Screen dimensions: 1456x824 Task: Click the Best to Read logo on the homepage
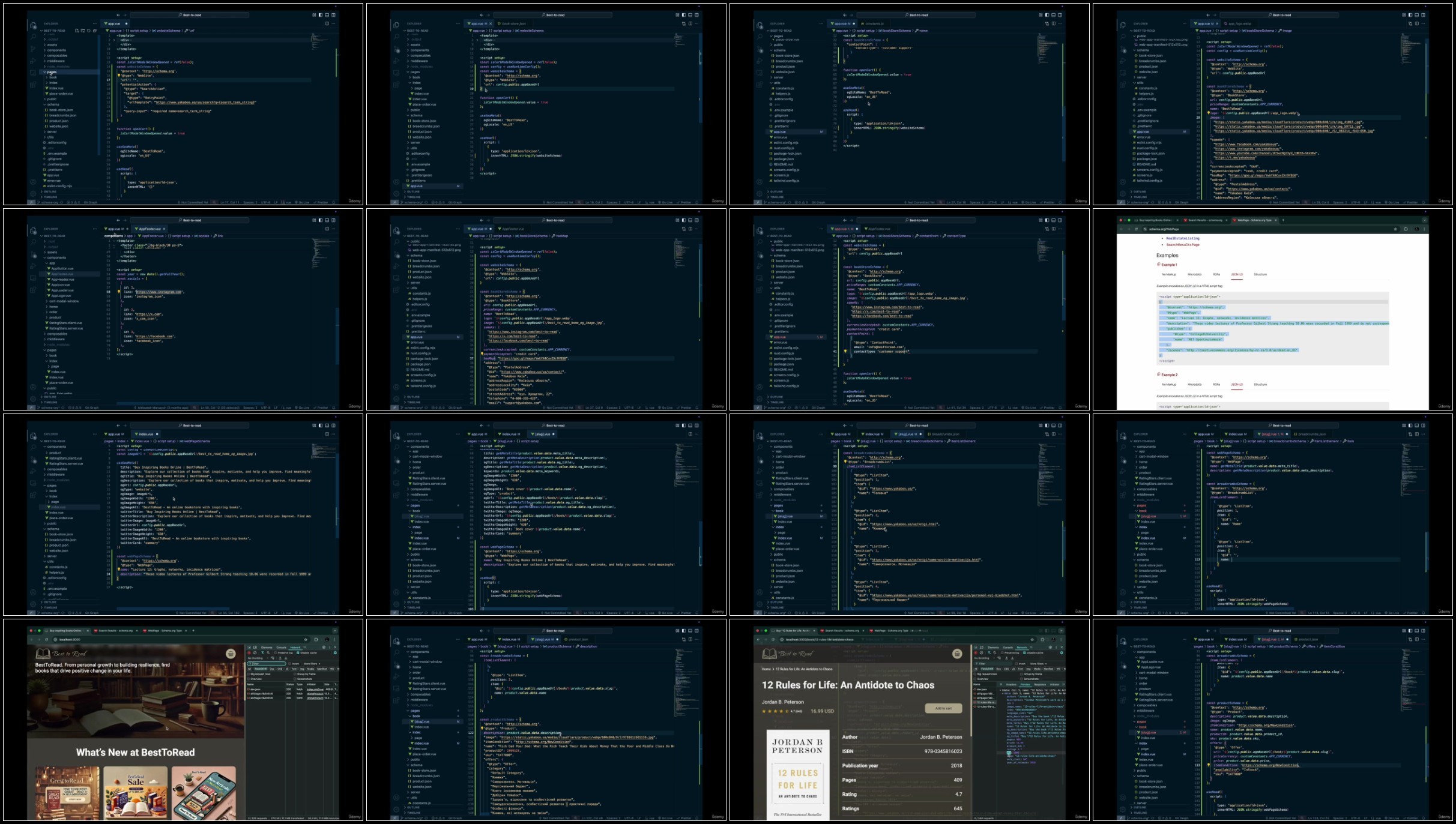tap(62, 654)
